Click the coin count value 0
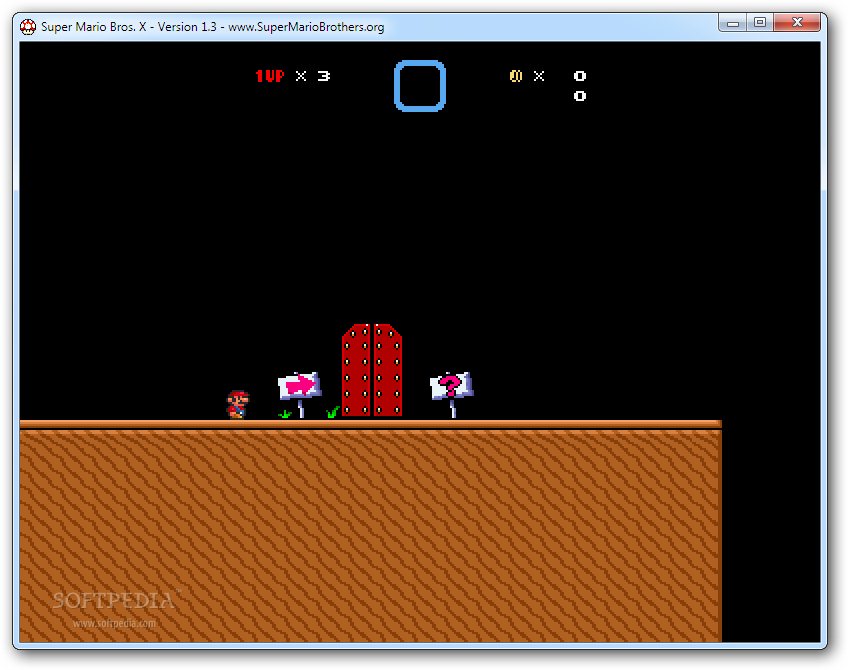This screenshot has height=670, width=848. pyautogui.click(x=580, y=76)
